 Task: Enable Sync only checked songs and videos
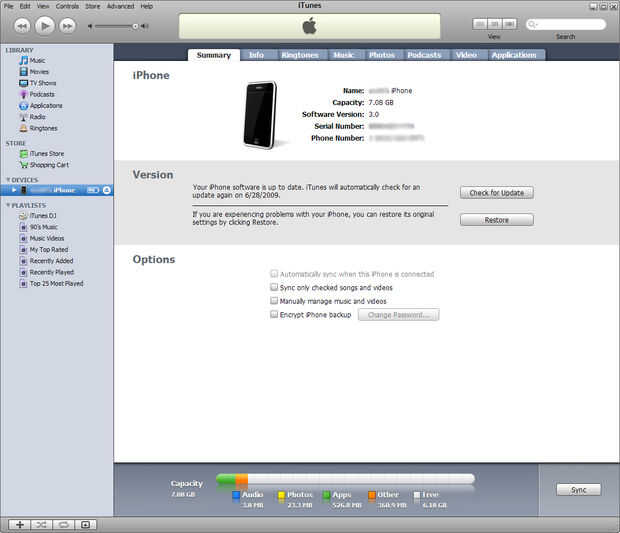click(274, 287)
